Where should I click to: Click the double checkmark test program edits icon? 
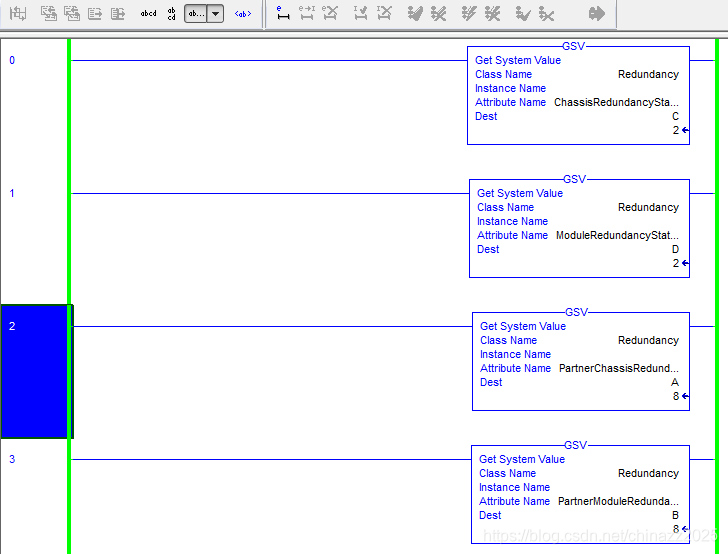point(469,13)
